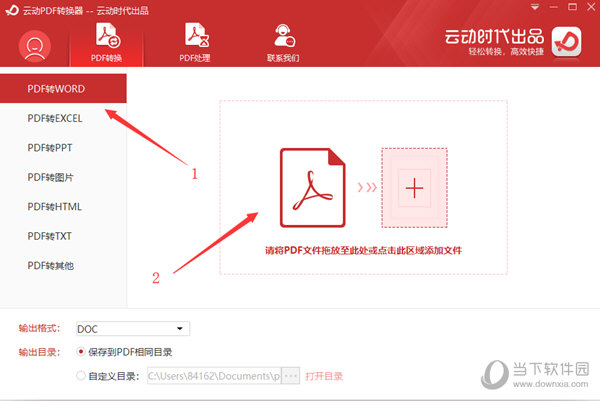This screenshot has height=401, width=600.
Task: Select PDF转PPT in the sidebar
Action: 63,148
